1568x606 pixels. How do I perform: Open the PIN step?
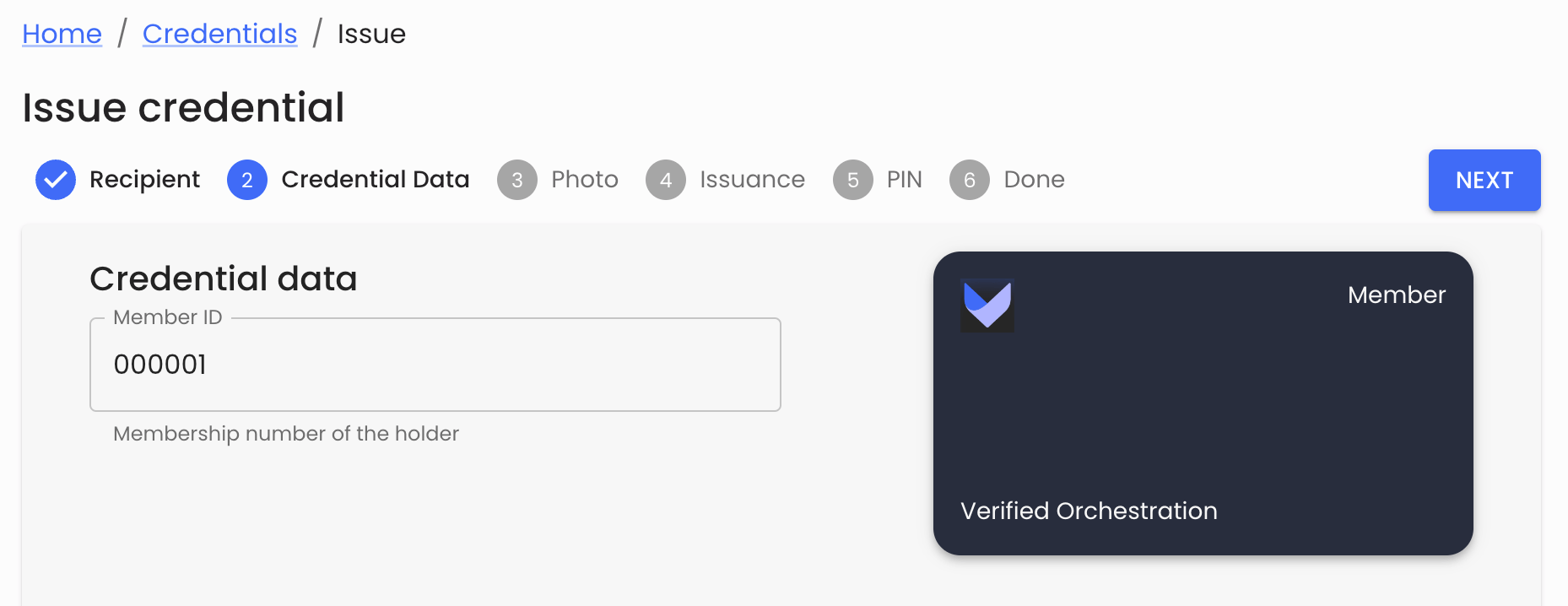click(904, 180)
